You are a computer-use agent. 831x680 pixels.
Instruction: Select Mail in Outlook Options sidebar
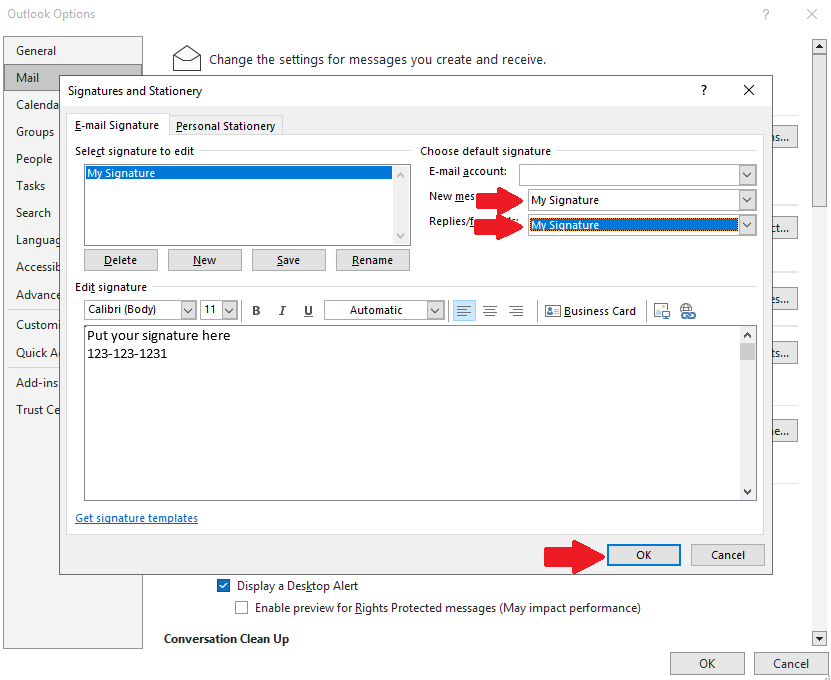(x=32, y=78)
